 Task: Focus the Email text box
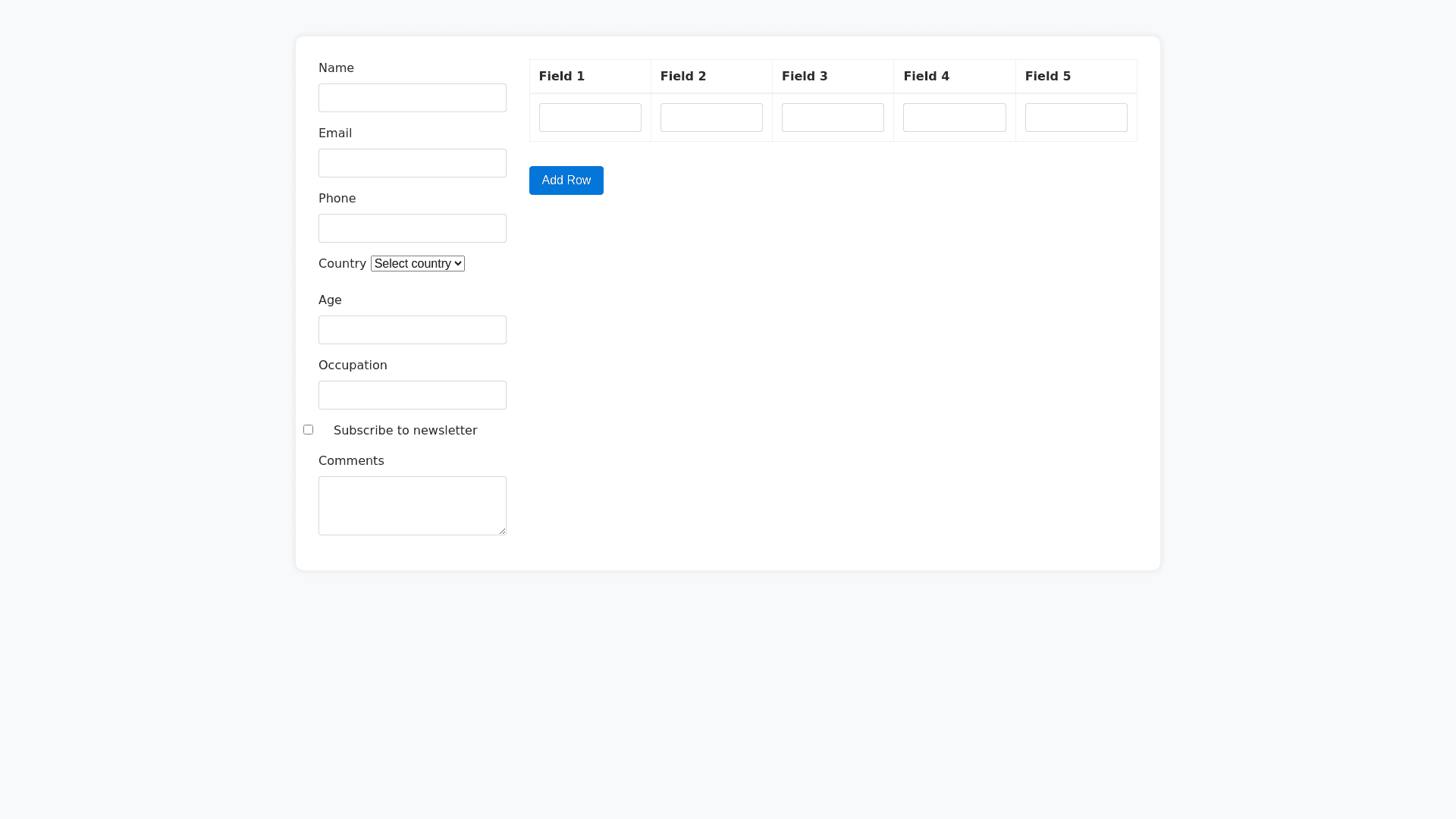412,163
